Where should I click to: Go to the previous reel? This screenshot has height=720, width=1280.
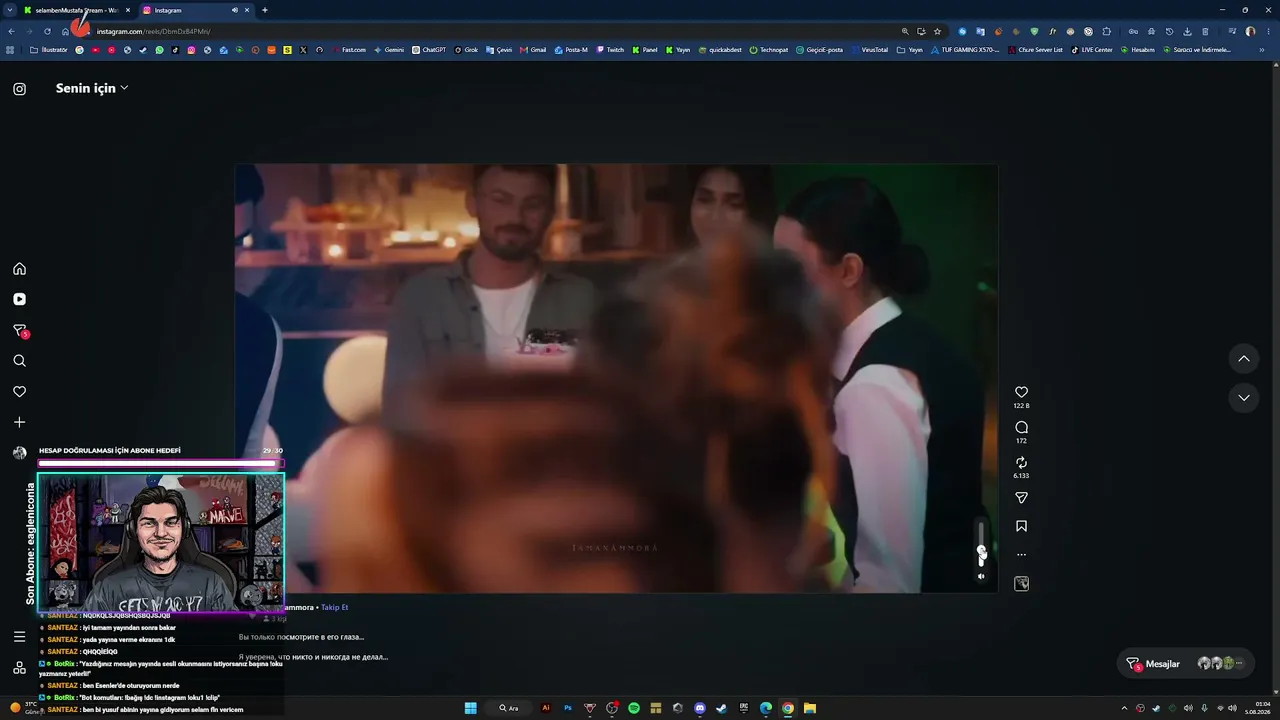(x=1244, y=359)
